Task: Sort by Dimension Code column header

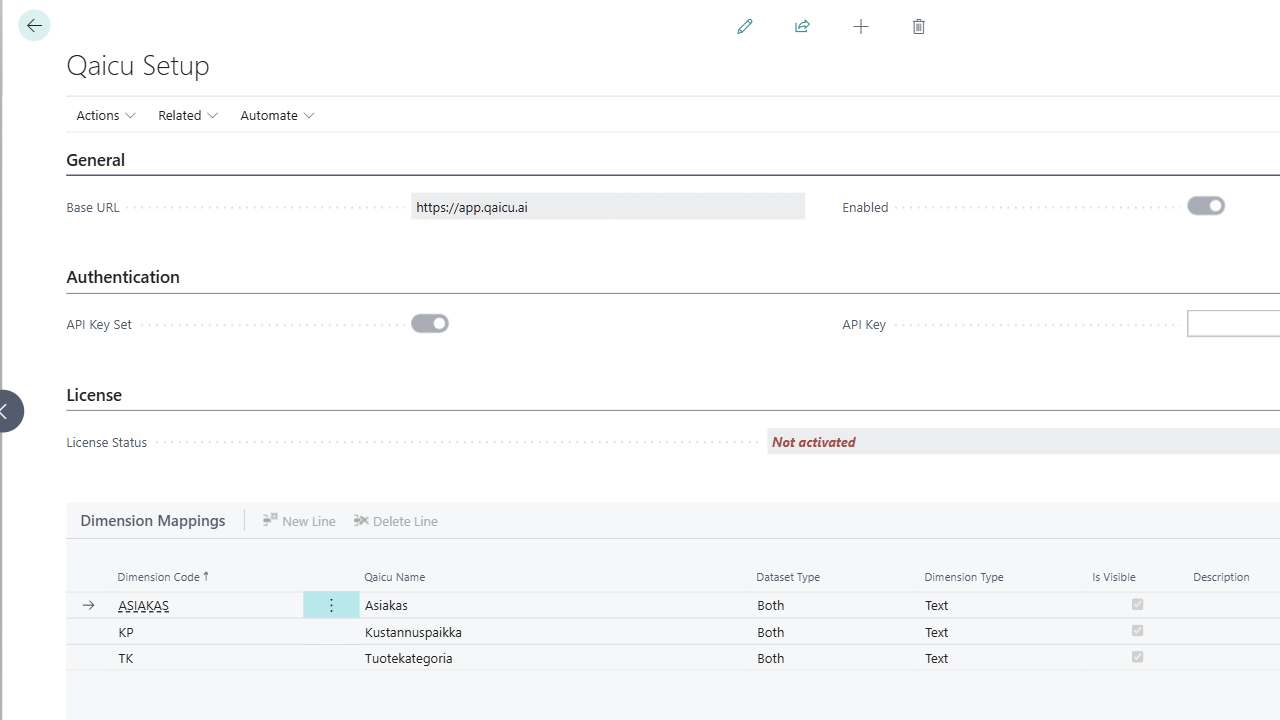Action: pyautogui.click(x=163, y=577)
